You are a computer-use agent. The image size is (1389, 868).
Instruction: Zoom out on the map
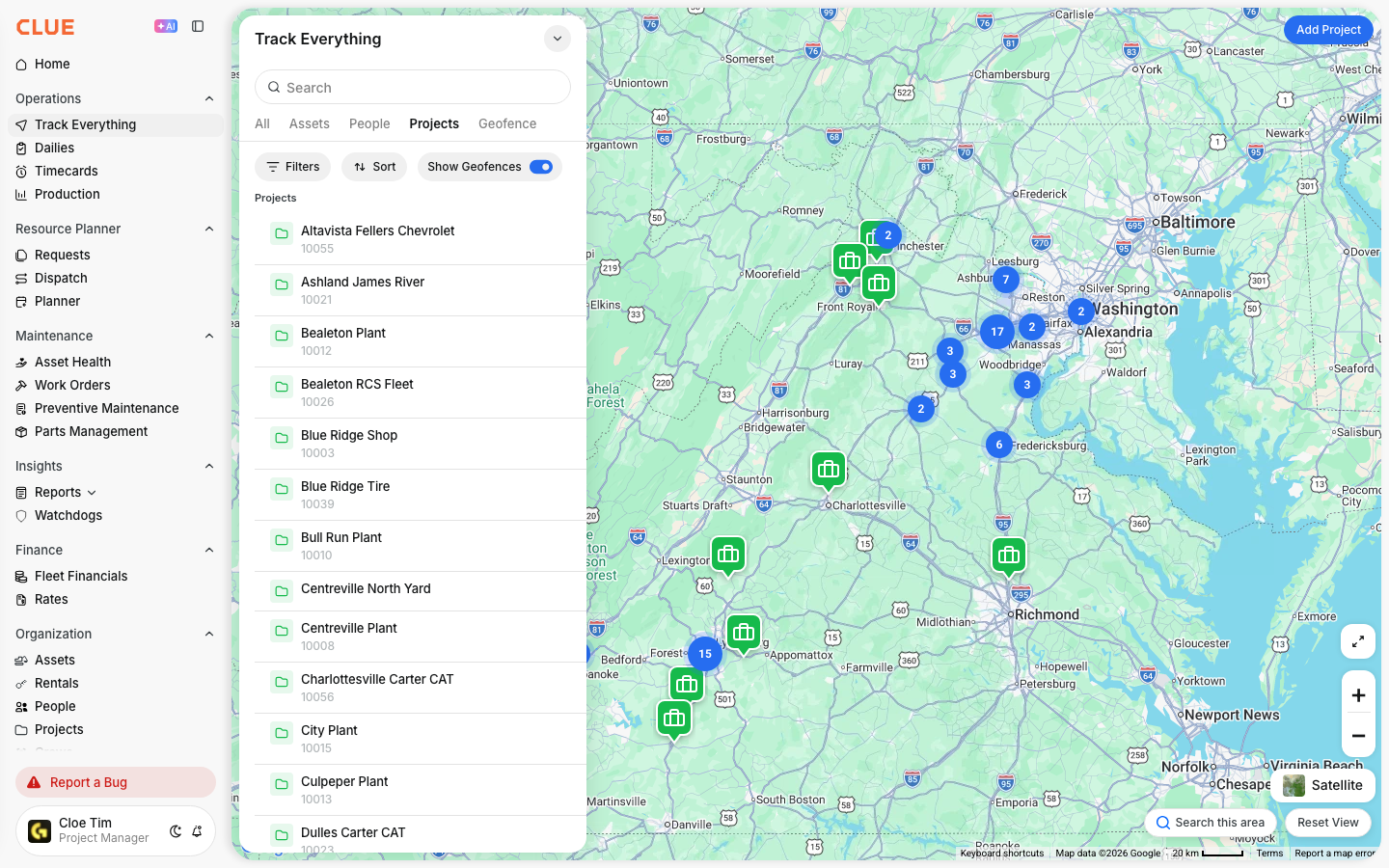click(x=1358, y=736)
